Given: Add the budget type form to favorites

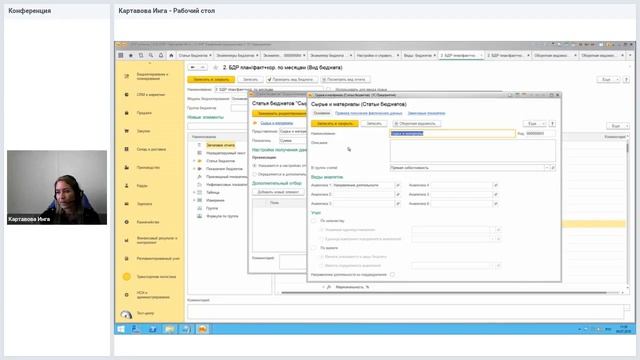Looking at the screenshot, I should 216,67.
